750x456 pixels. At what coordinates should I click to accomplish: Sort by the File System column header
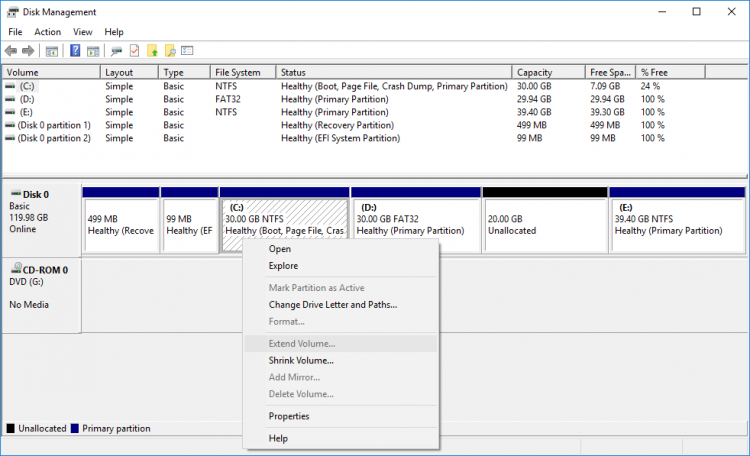pyautogui.click(x=243, y=72)
